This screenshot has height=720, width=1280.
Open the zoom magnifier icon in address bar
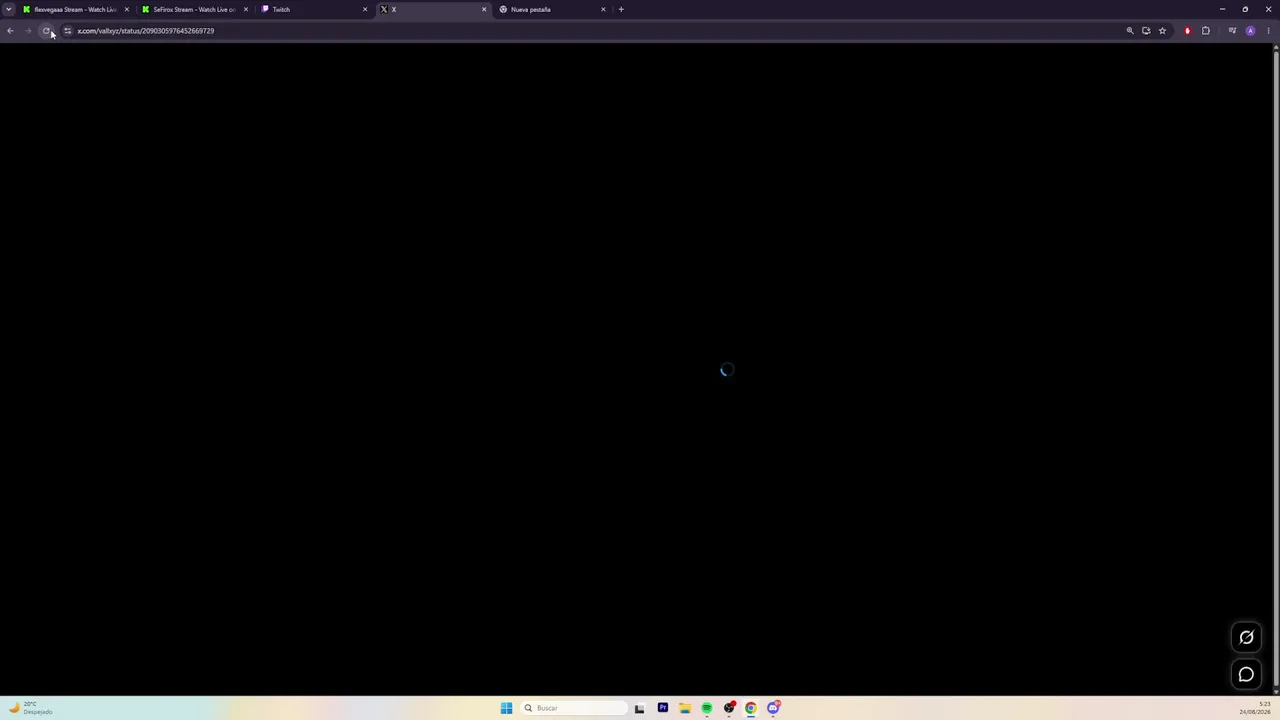tap(1130, 31)
